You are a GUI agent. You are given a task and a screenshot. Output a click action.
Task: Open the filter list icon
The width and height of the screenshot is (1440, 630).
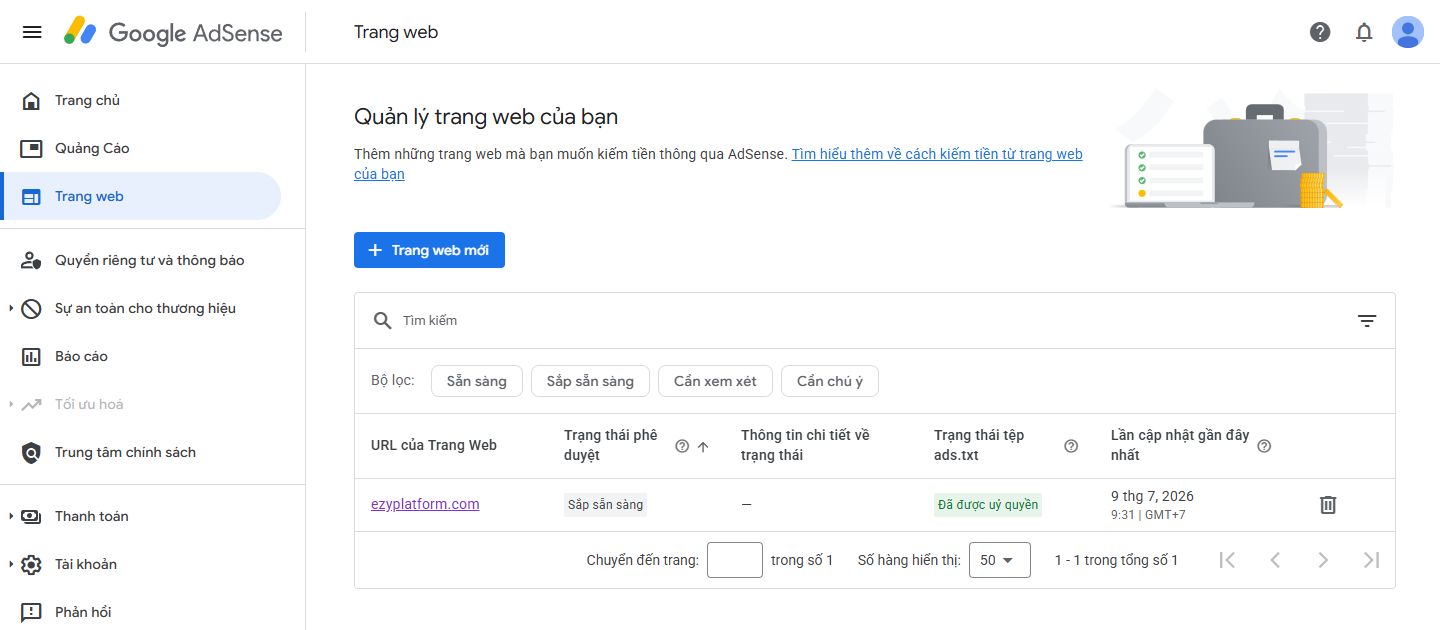1367,320
